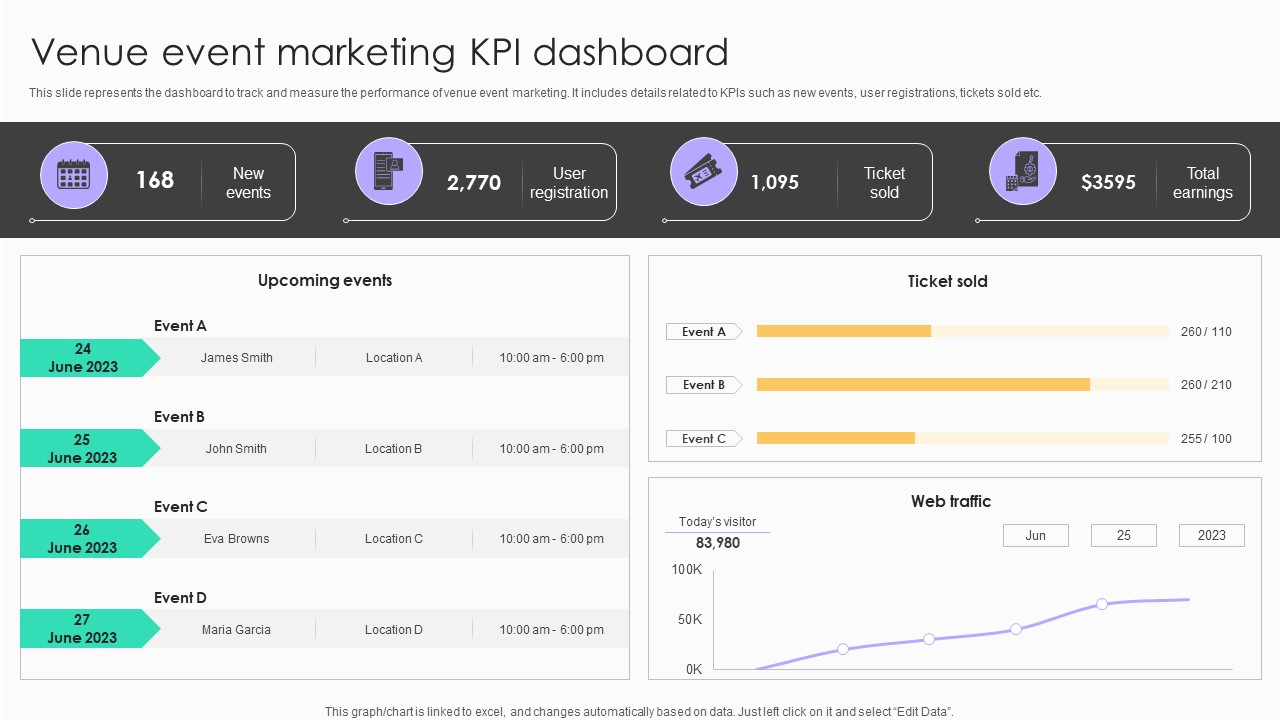Click the Today's visitor 83,980 value
Screen dimensions: 1280x720
click(718, 543)
